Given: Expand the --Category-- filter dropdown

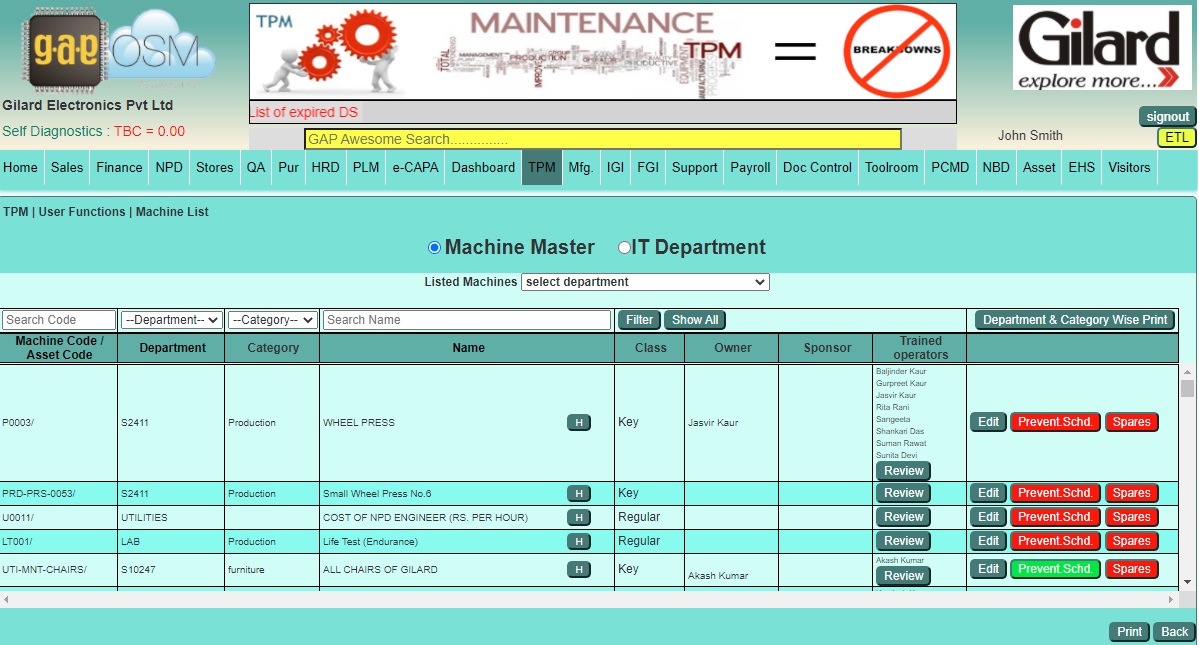Looking at the screenshot, I should pos(272,320).
